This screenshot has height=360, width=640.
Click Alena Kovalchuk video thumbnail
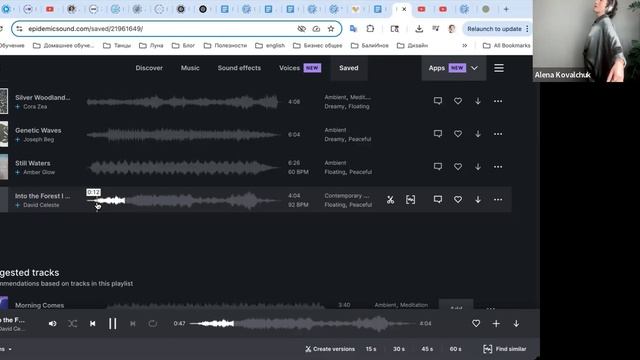coord(586,41)
